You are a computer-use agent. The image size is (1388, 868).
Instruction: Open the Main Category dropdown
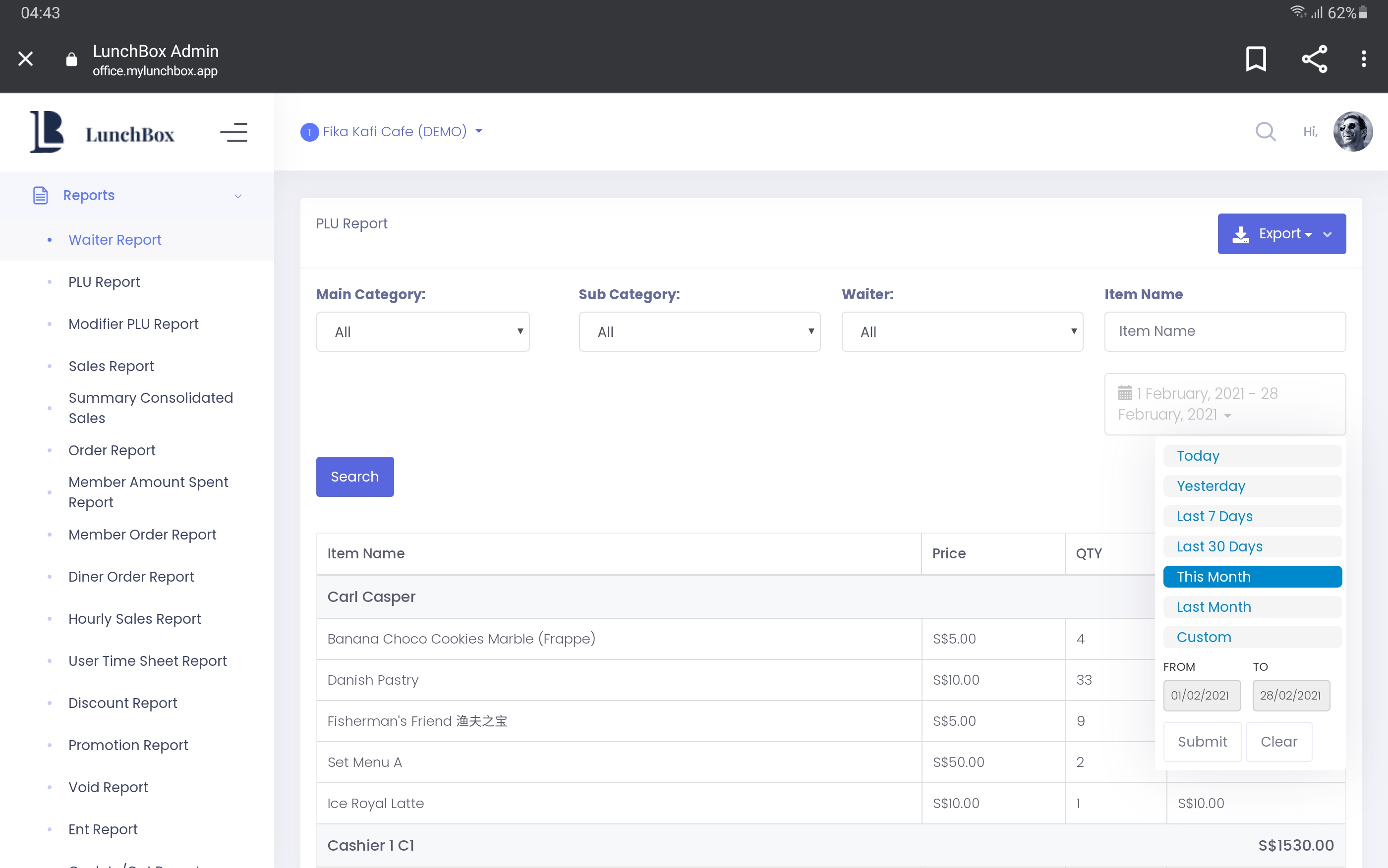tap(423, 332)
